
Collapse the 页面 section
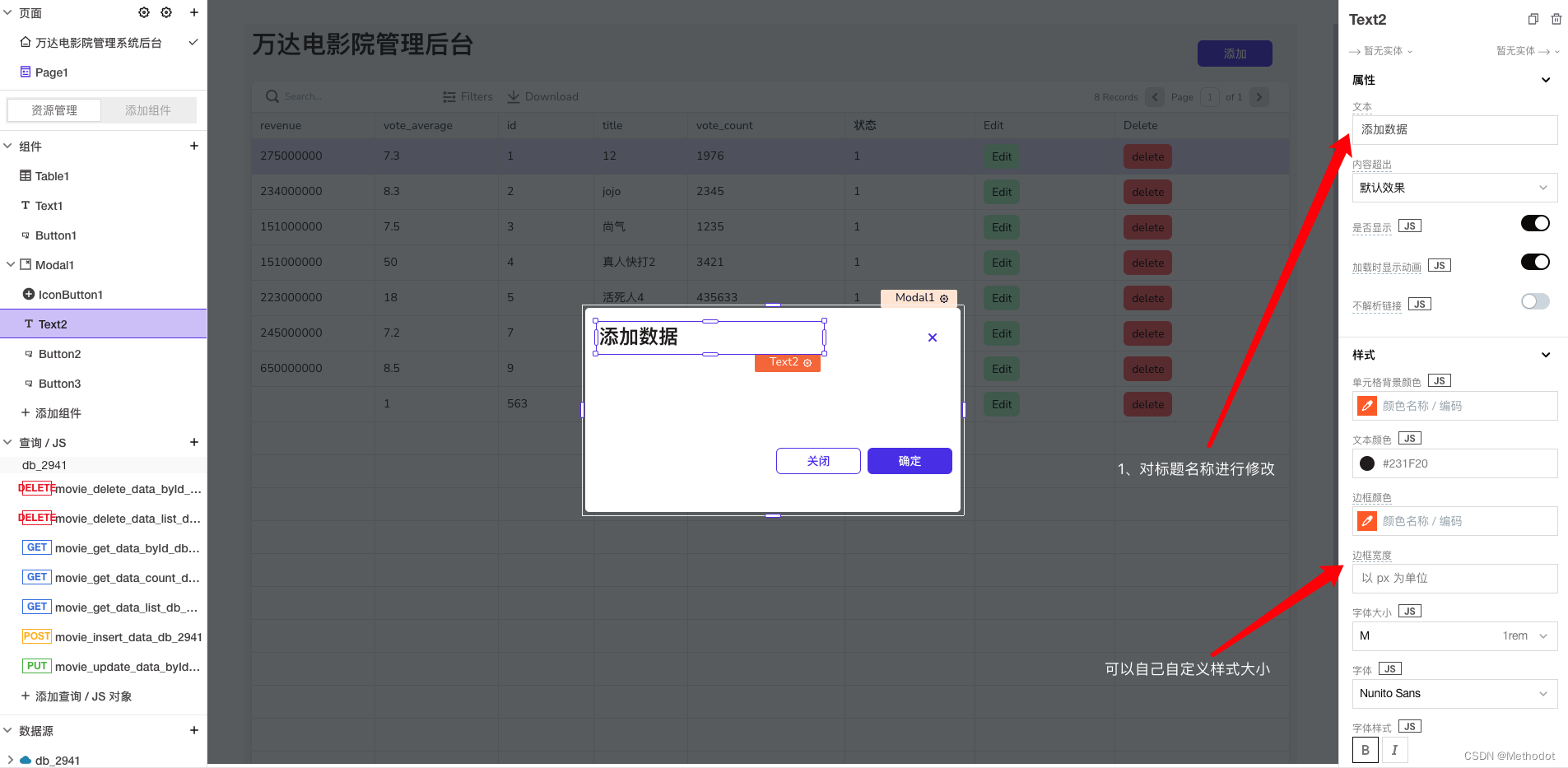point(7,12)
